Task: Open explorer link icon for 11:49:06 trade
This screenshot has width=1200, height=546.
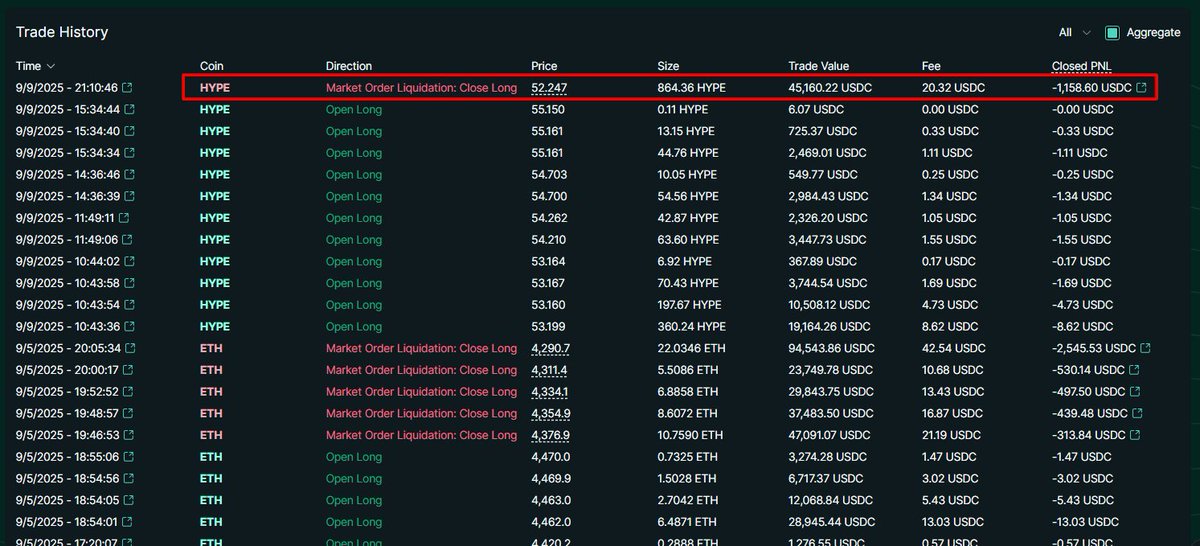Action: click(x=128, y=240)
